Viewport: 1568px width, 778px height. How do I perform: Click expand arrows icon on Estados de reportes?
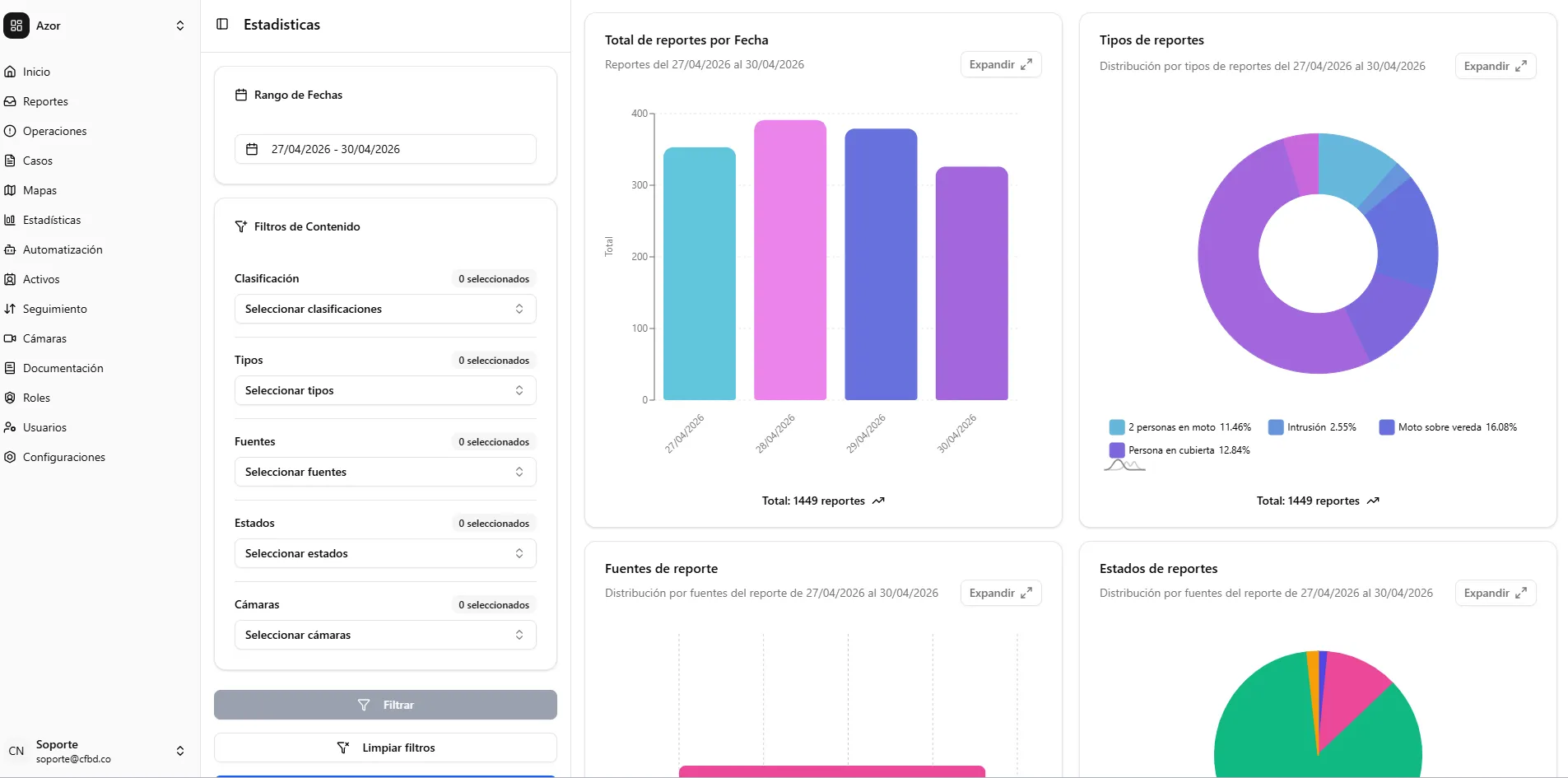coord(1521,593)
